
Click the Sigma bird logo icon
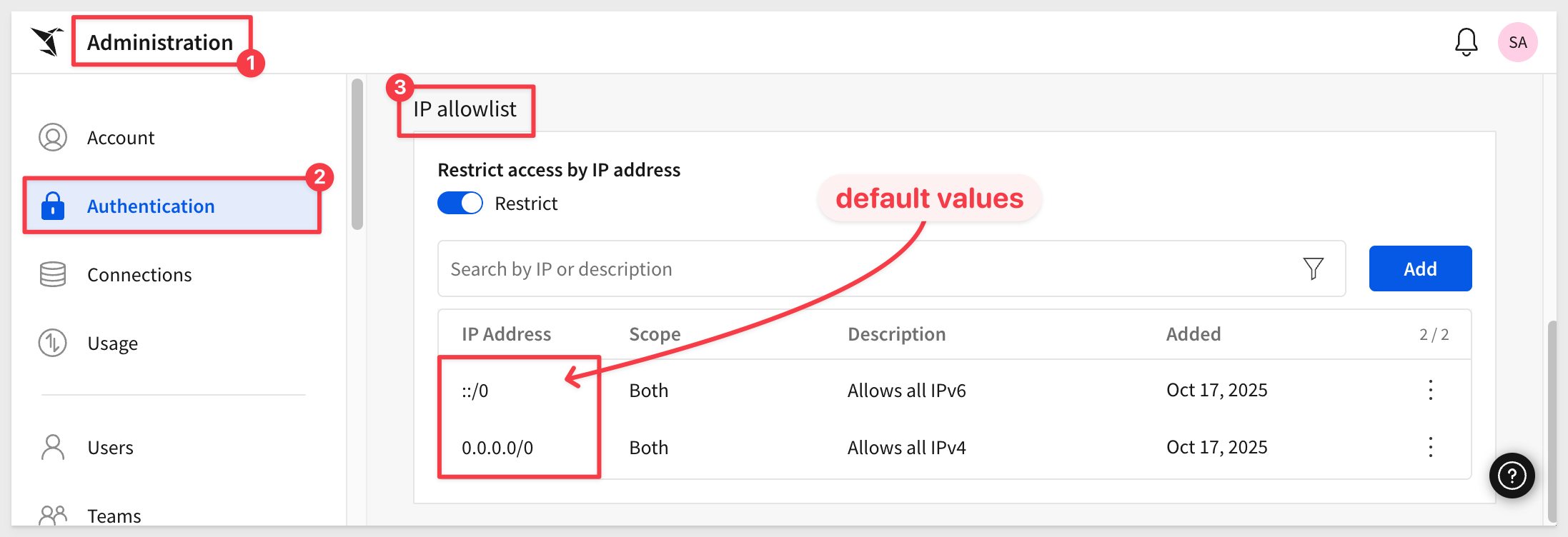47,41
